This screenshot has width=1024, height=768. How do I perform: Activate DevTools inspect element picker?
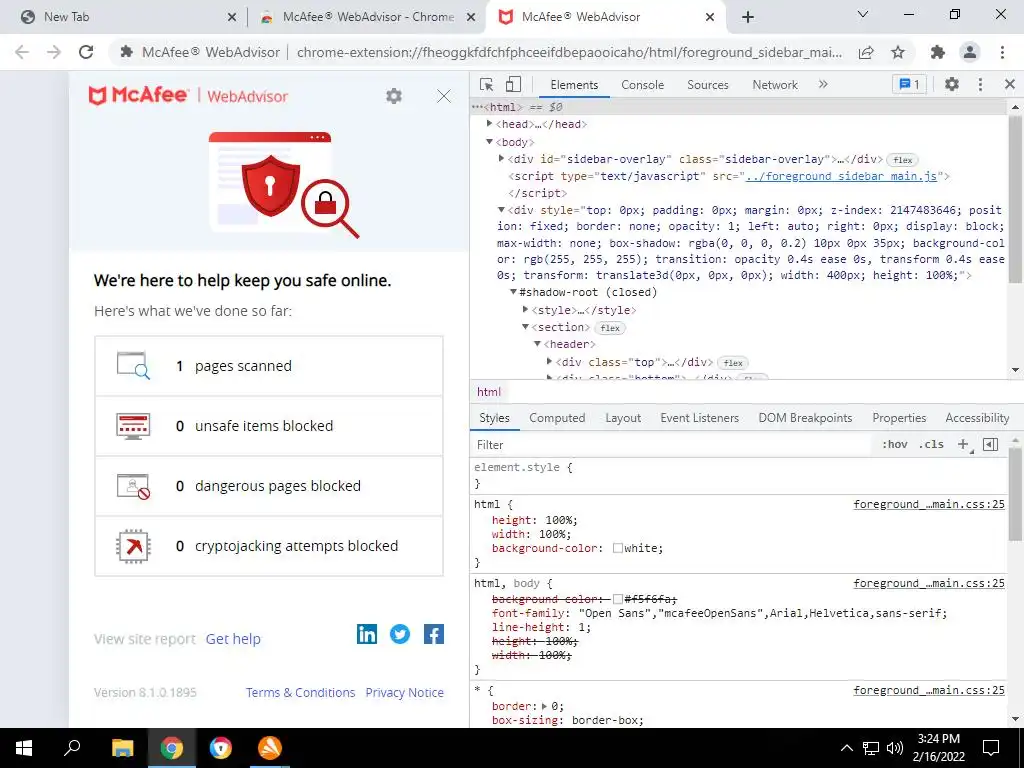pyautogui.click(x=487, y=84)
